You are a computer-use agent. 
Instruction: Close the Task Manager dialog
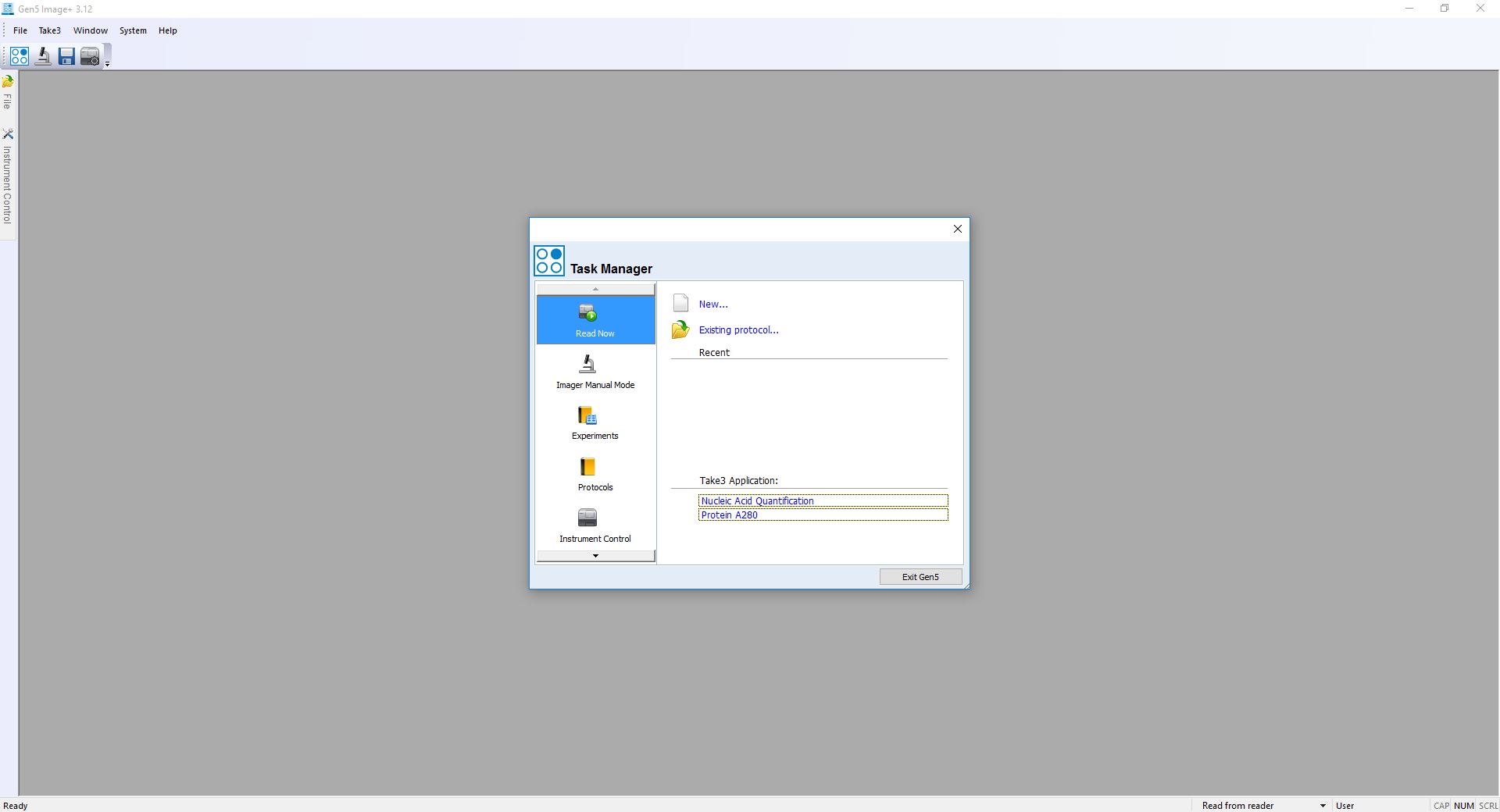[958, 229]
